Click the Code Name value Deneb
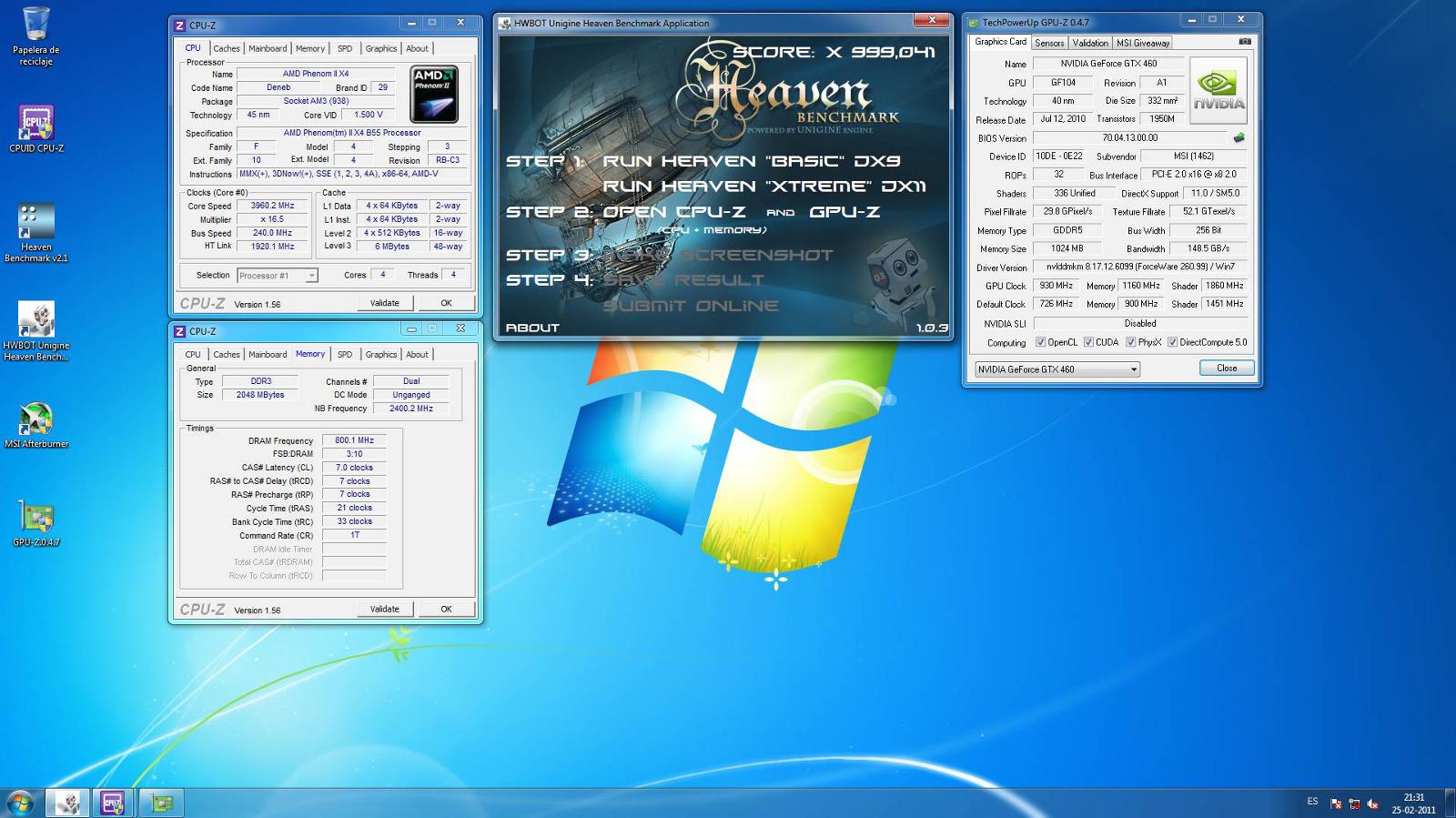1456x818 pixels. coord(278,87)
